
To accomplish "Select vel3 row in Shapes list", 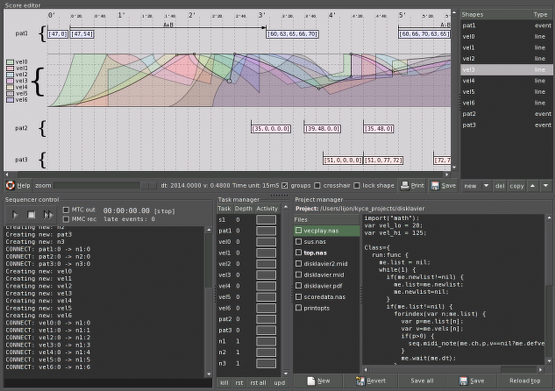I will [x=506, y=70].
